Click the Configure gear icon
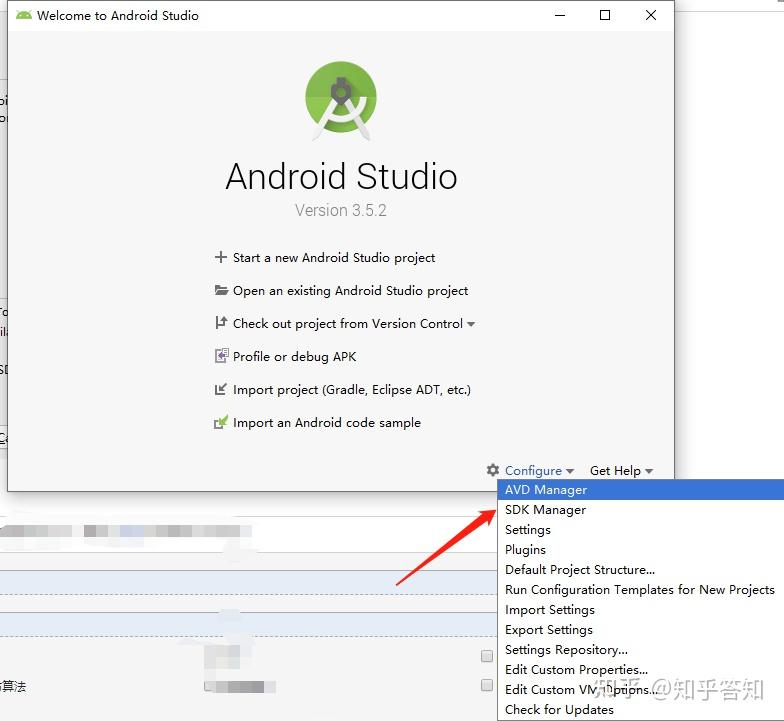The width and height of the screenshot is (784, 721). (x=493, y=470)
